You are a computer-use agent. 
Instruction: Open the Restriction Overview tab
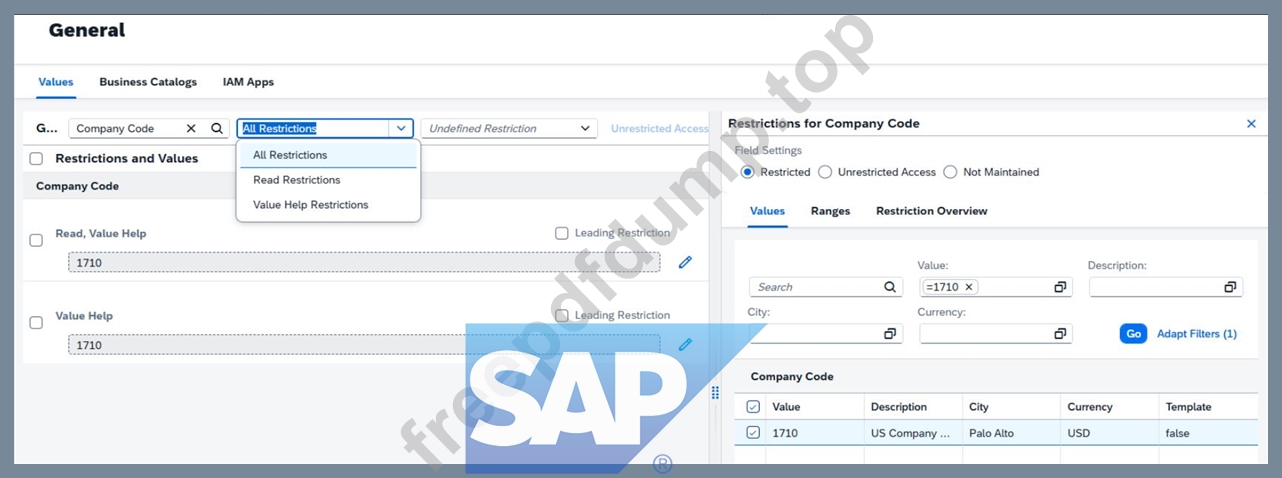pyautogui.click(x=932, y=211)
